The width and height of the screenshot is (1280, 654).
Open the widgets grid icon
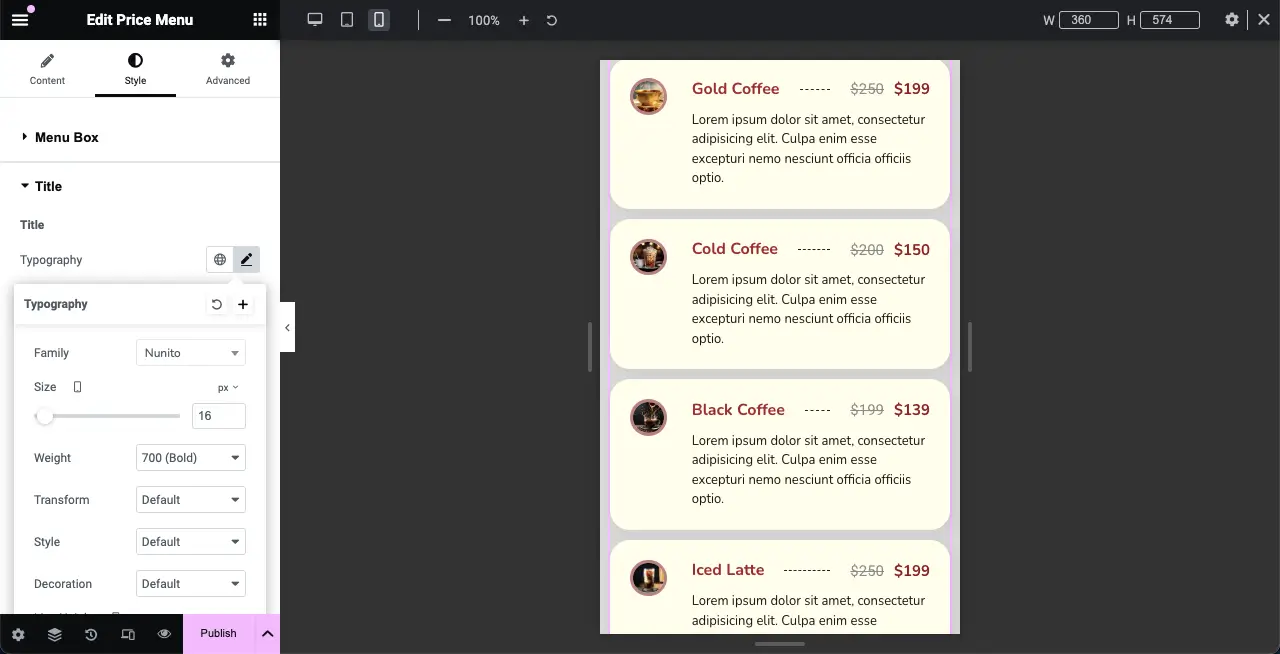point(260,20)
